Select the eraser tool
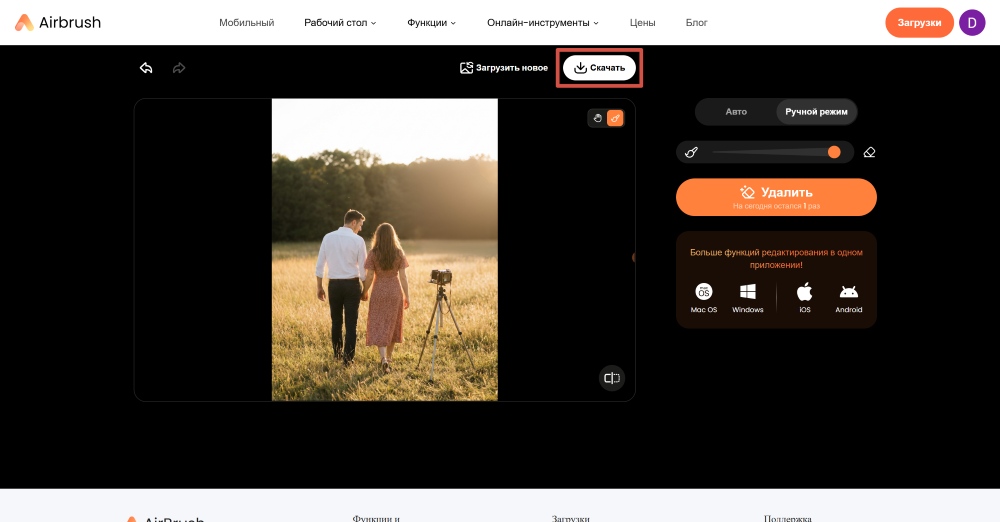Viewport: 1000px width, 522px height. pyautogui.click(x=869, y=152)
